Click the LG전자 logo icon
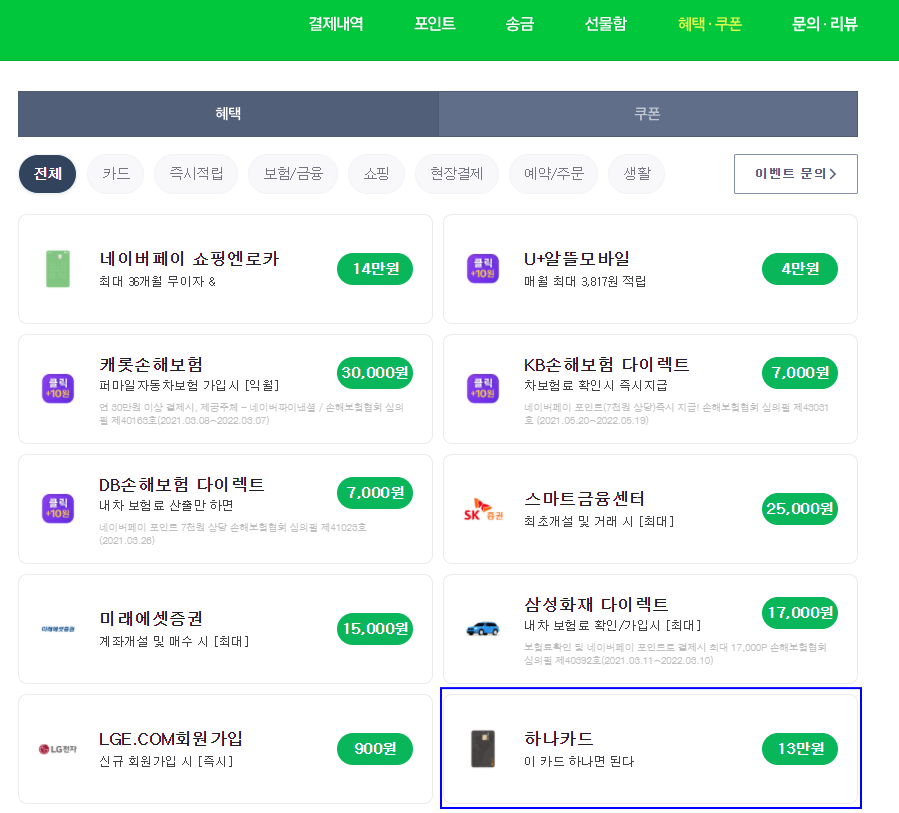Screen dimensions: 899x813 [x=58, y=749]
